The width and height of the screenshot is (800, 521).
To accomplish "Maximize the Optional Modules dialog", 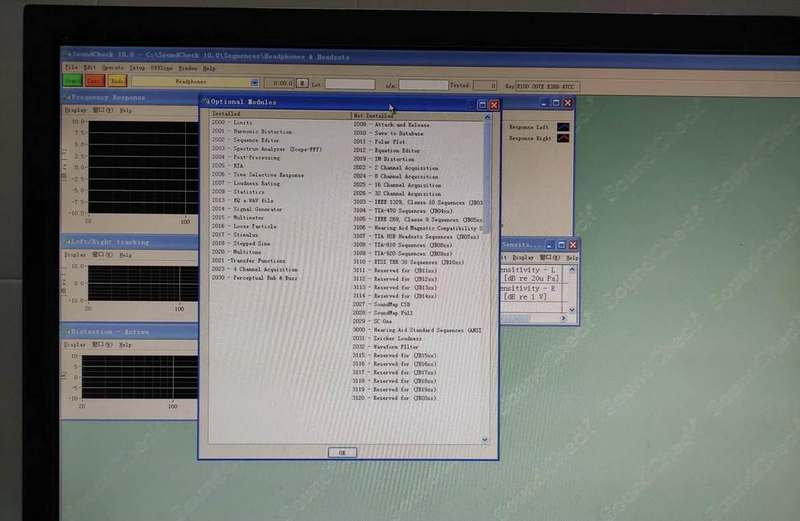I will pyautogui.click(x=482, y=105).
